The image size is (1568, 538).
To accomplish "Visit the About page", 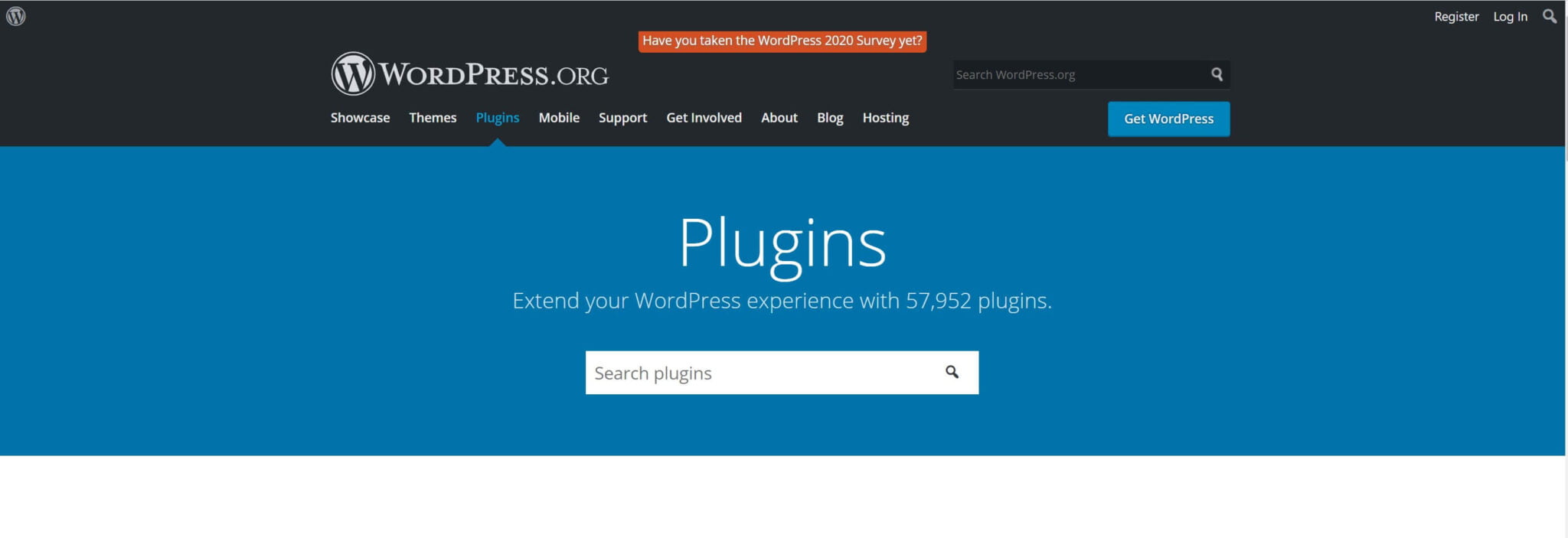I will (779, 118).
